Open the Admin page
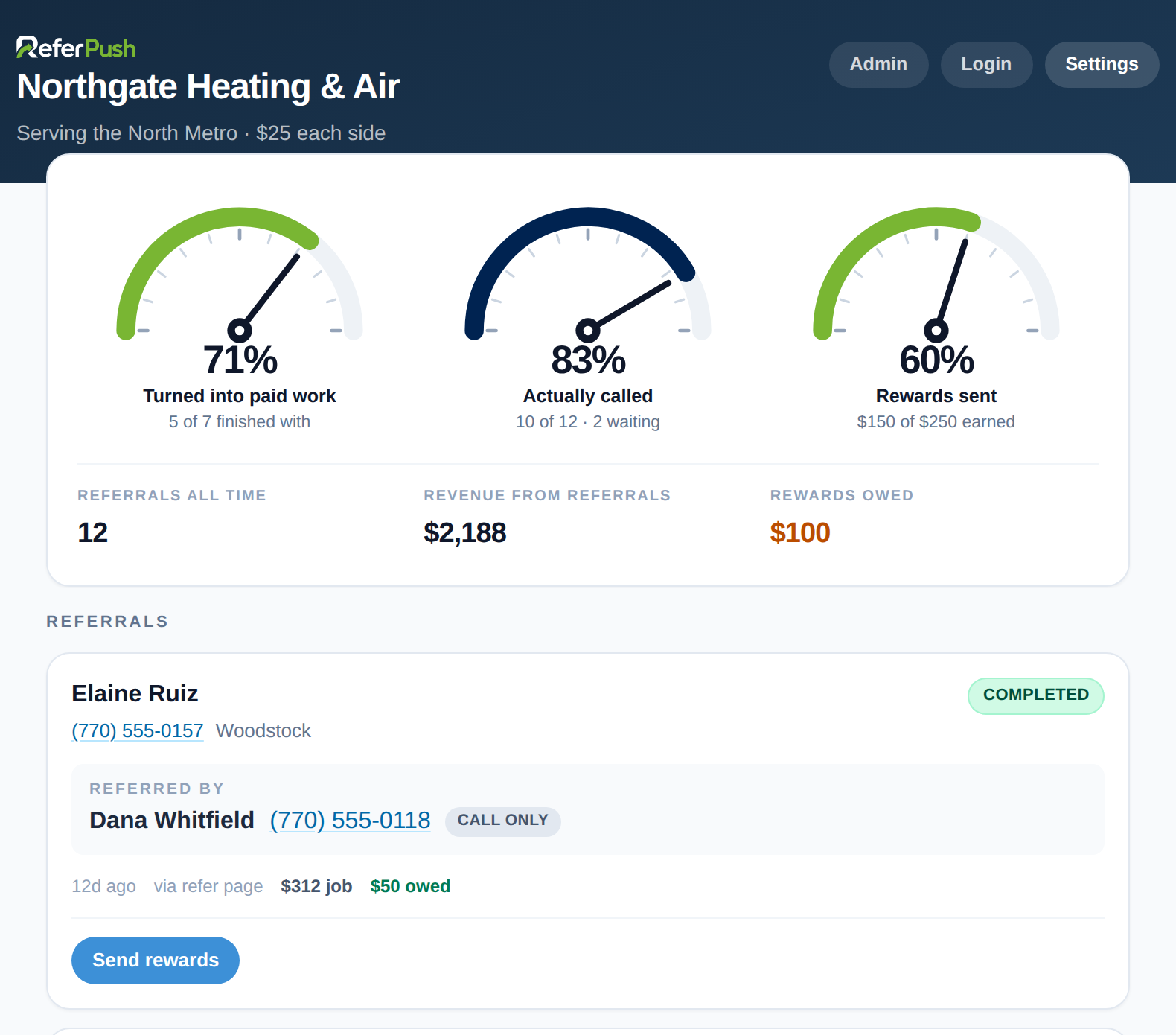The image size is (1176, 1035). point(878,64)
